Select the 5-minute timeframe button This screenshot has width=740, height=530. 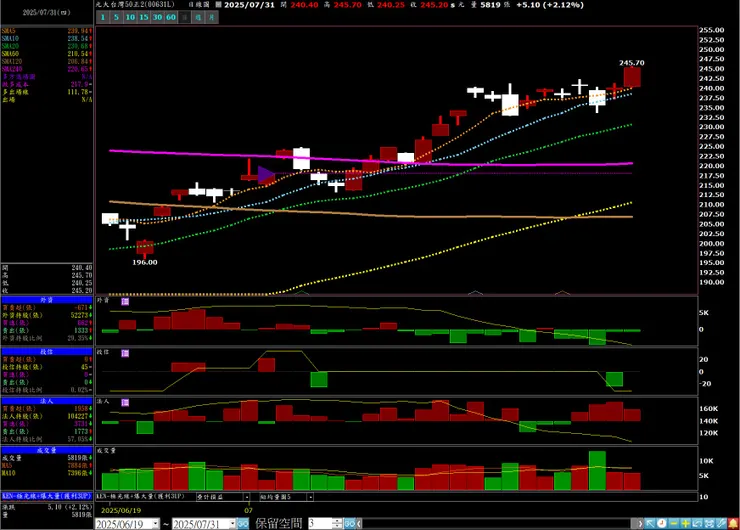(116, 17)
